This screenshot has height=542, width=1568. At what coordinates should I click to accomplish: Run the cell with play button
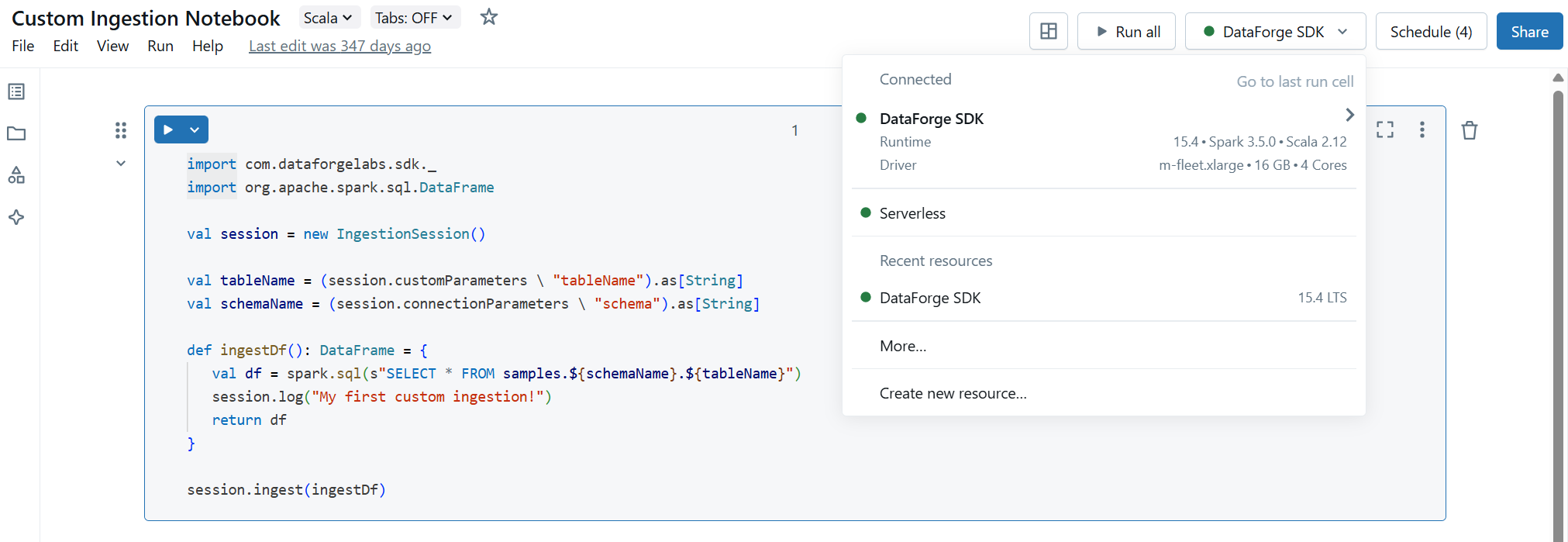[168, 129]
